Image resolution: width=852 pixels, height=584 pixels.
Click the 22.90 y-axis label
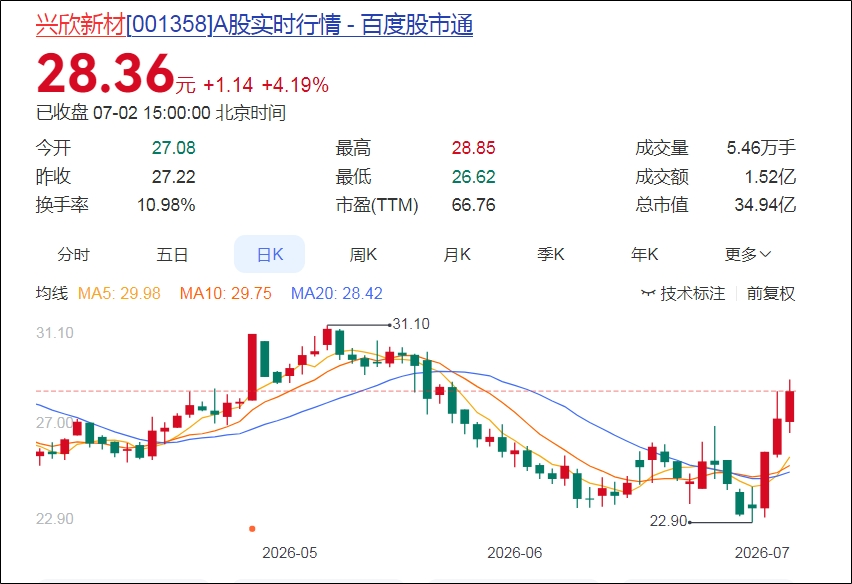click(54, 519)
